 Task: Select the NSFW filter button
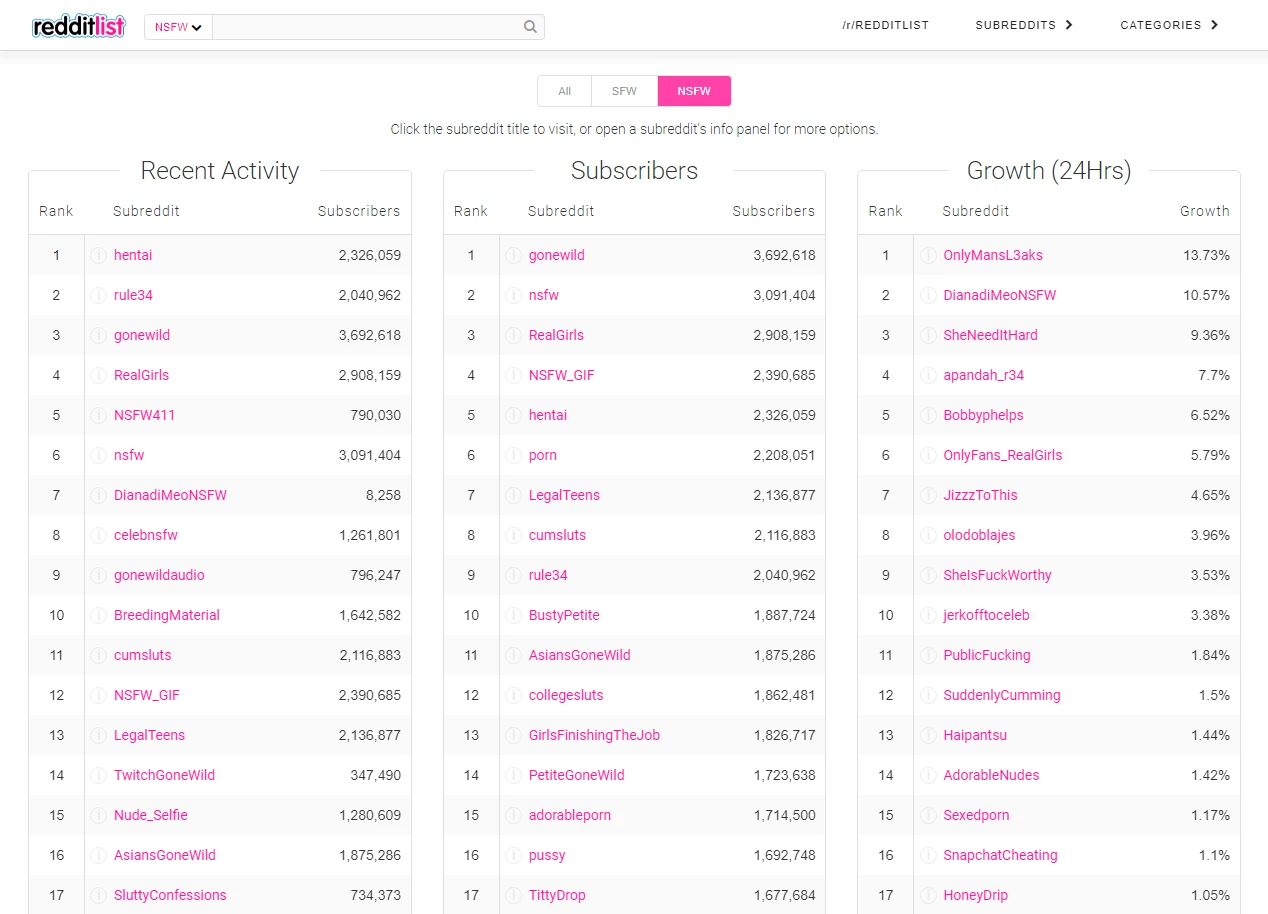pos(694,91)
